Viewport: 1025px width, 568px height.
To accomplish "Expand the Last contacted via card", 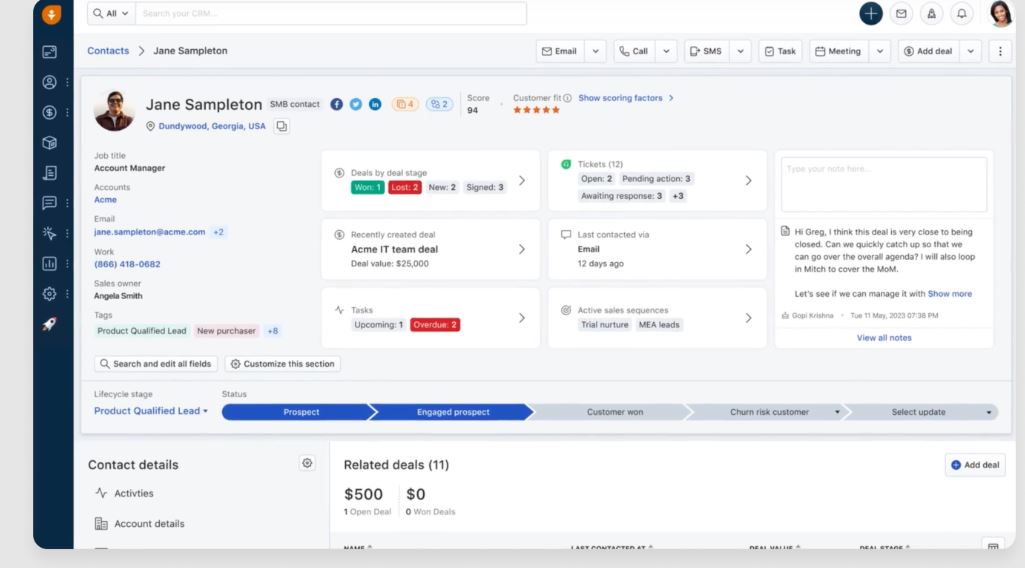I will click(x=748, y=249).
